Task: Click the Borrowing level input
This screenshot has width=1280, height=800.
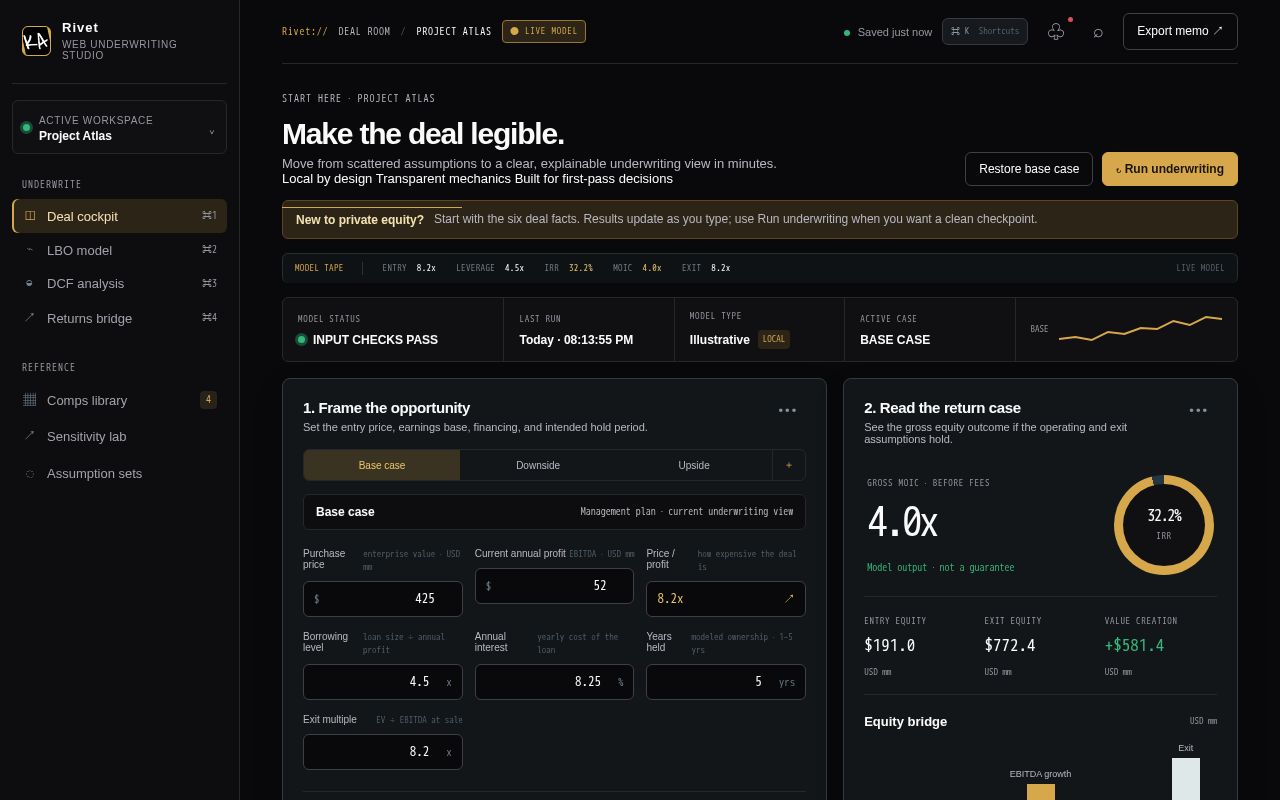Action: 383,682
